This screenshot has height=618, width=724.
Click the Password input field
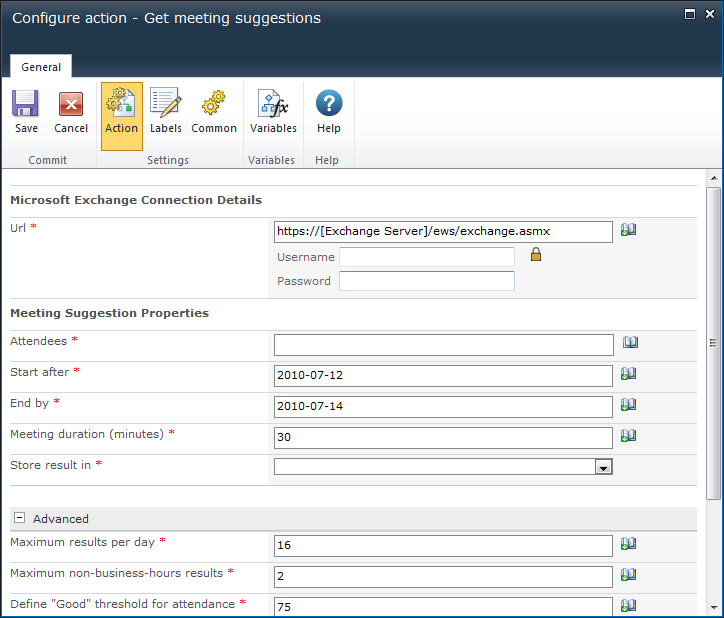click(427, 281)
